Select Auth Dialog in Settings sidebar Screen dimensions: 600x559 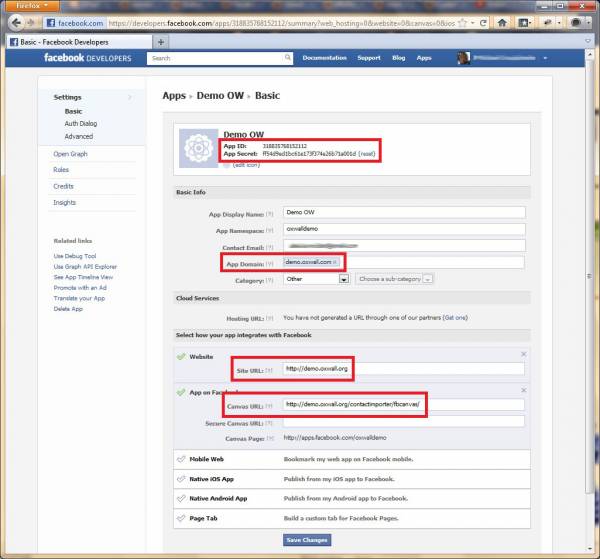pos(81,124)
